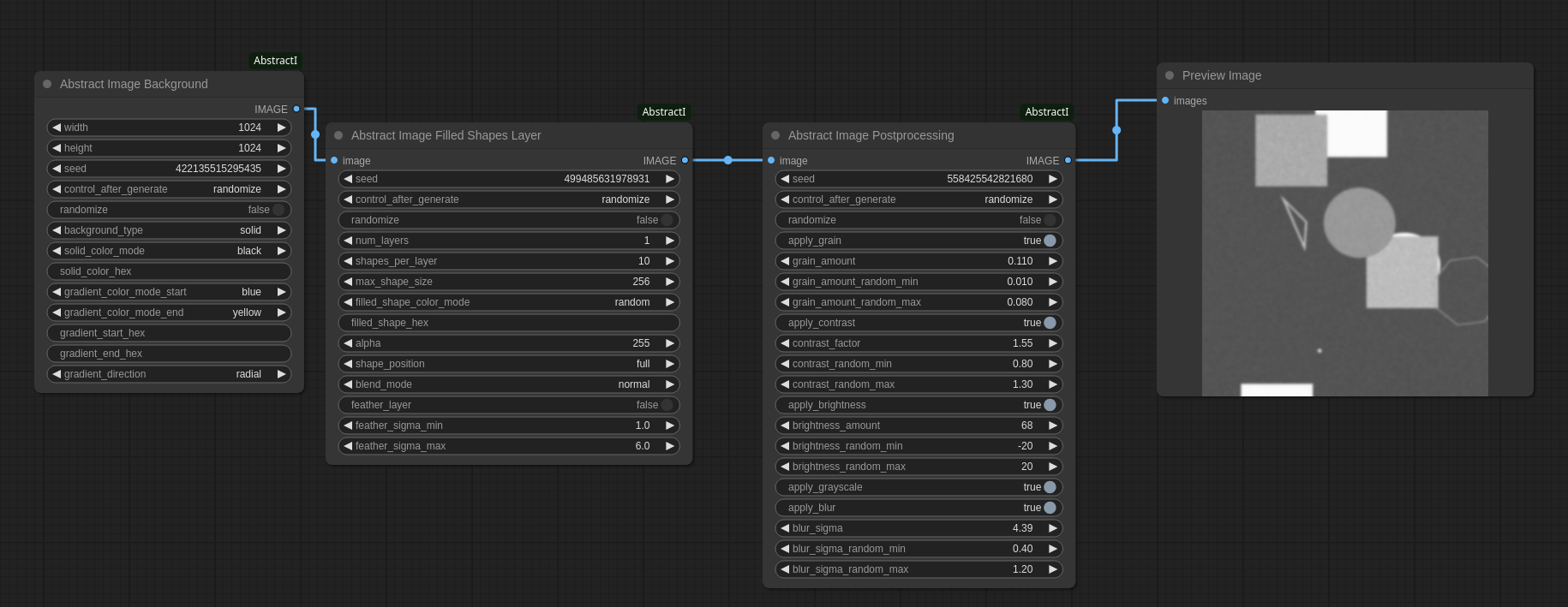Decrease alpha with the left arrow

pos(348,343)
